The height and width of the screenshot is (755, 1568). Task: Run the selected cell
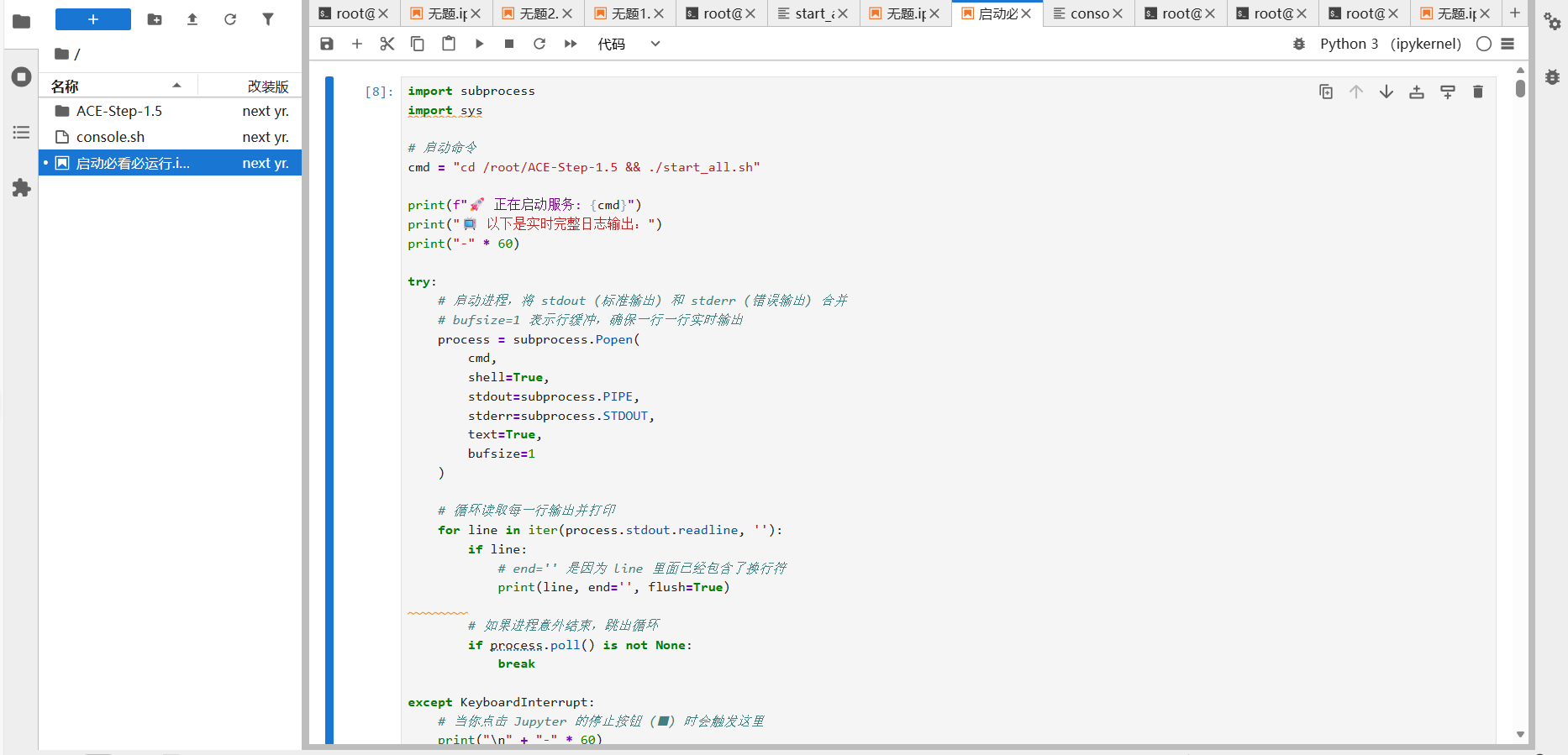point(479,44)
